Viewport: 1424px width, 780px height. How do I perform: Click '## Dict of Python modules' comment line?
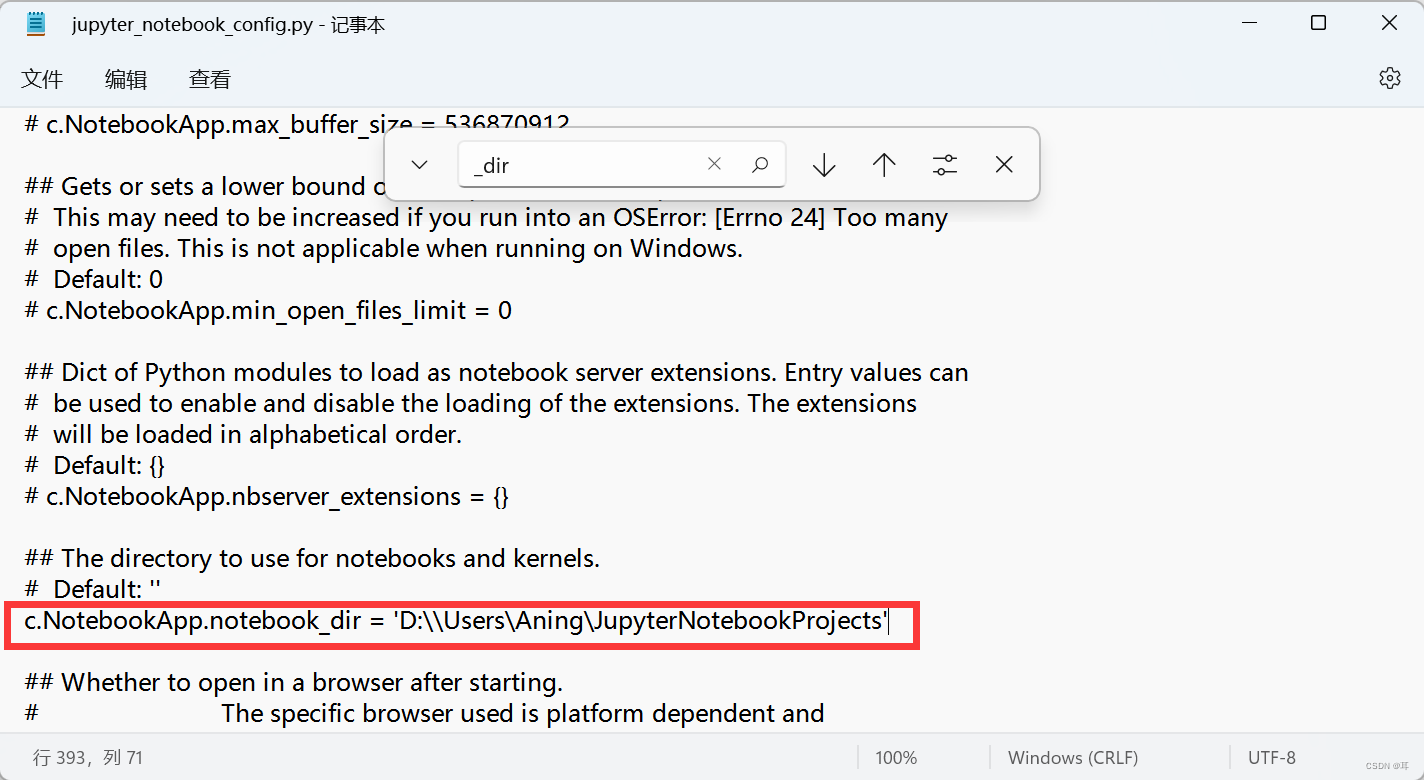tap(496, 372)
